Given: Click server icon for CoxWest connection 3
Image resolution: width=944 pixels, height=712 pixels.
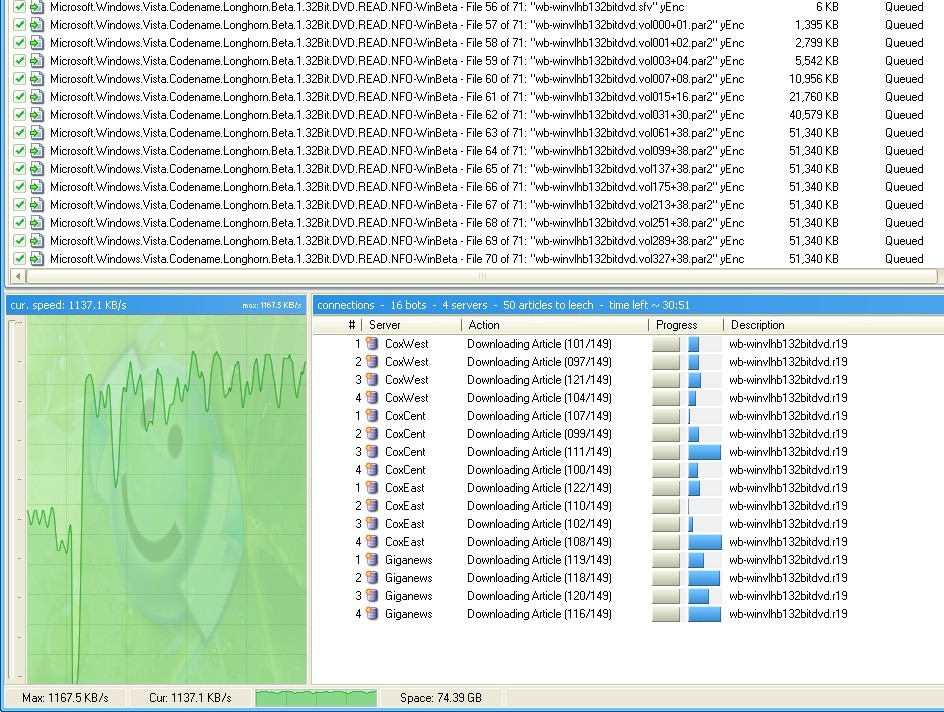Looking at the screenshot, I should 372,380.
